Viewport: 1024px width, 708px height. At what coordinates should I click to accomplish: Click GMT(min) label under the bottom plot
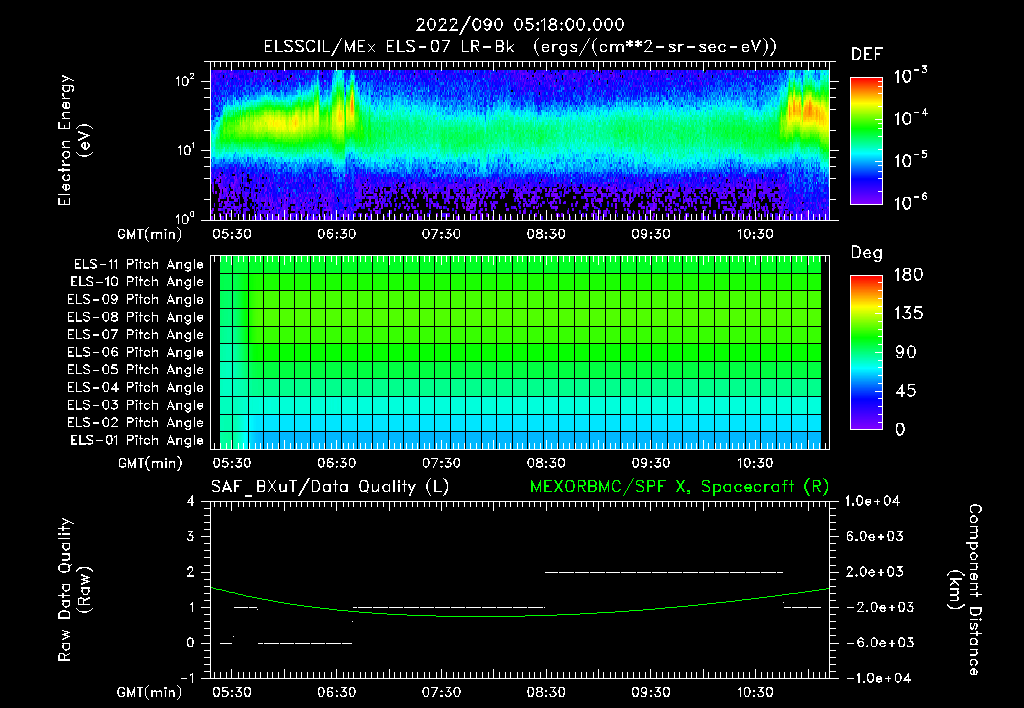click(150, 692)
